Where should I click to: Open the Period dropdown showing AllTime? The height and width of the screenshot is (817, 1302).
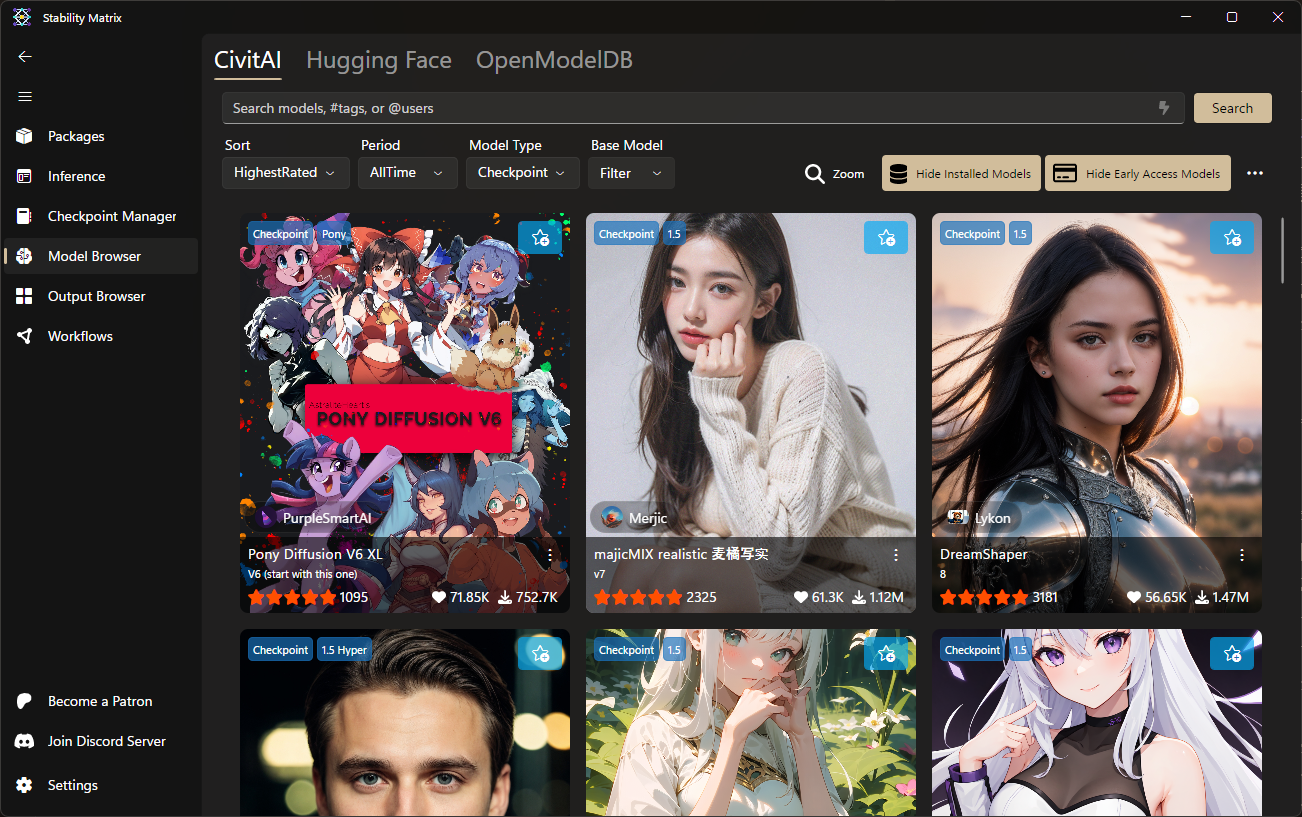point(409,173)
